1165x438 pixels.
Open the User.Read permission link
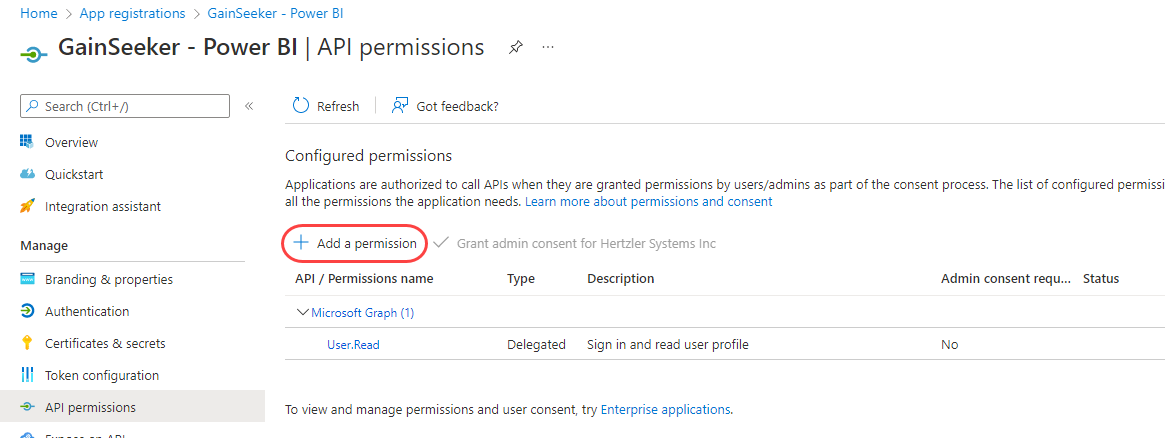click(x=353, y=345)
